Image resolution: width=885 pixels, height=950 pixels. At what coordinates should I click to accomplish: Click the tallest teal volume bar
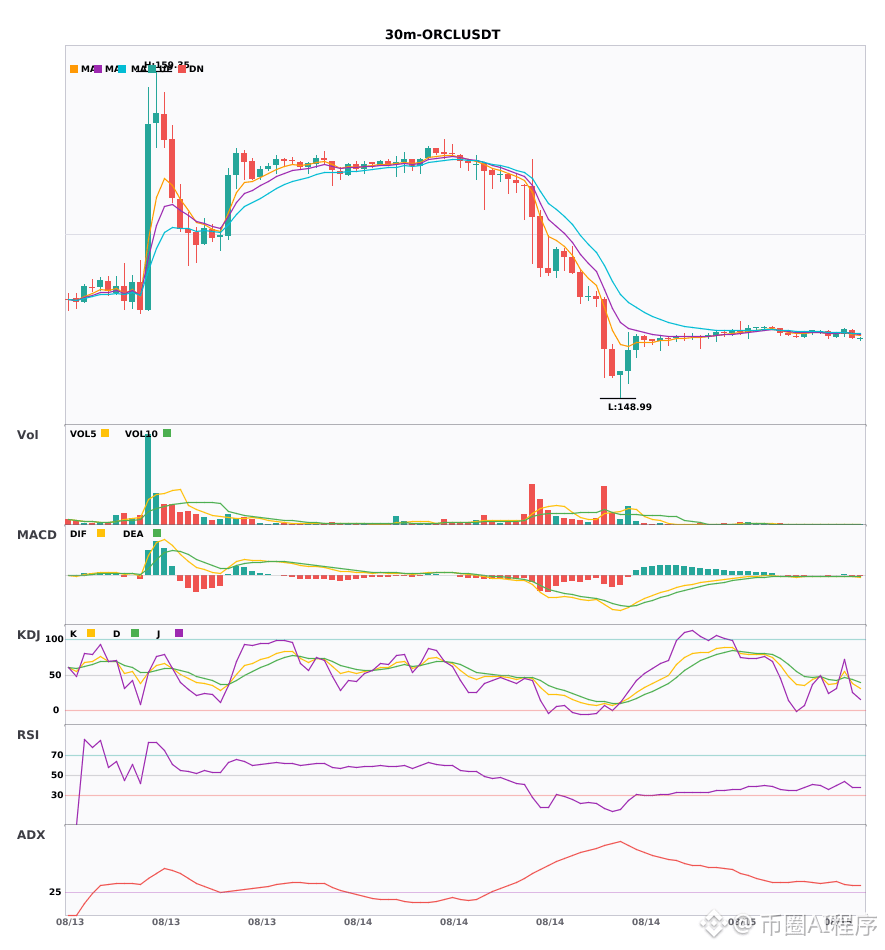(148, 479)
